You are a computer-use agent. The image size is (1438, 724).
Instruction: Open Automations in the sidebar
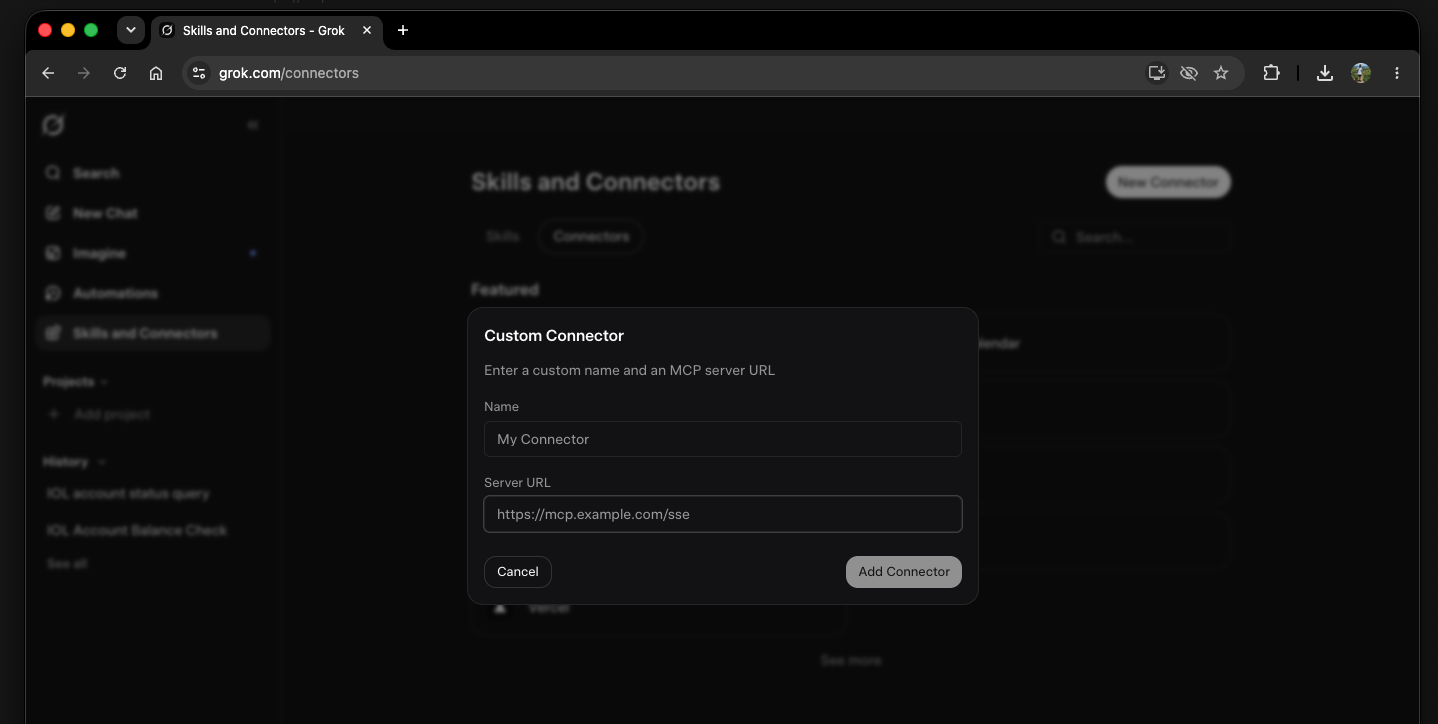(153, 293)
